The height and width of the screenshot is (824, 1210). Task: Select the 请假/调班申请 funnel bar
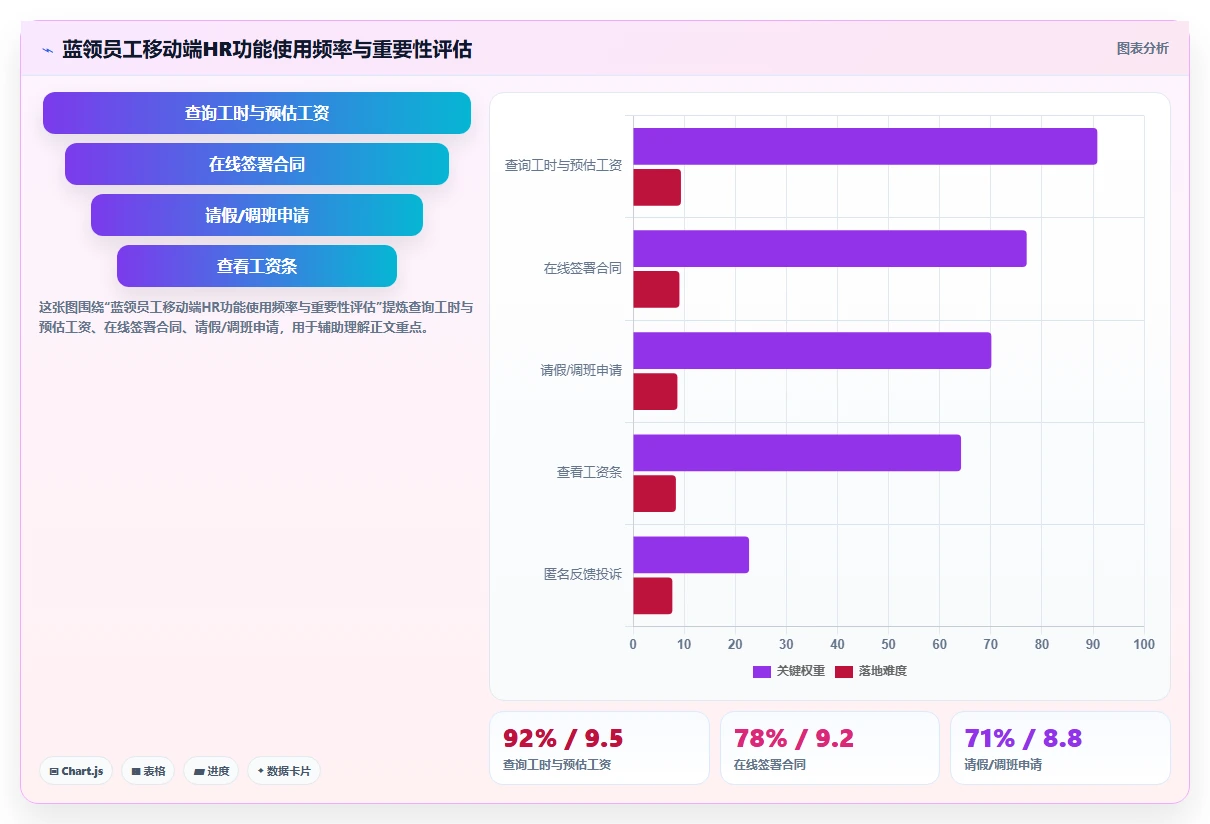257,215
